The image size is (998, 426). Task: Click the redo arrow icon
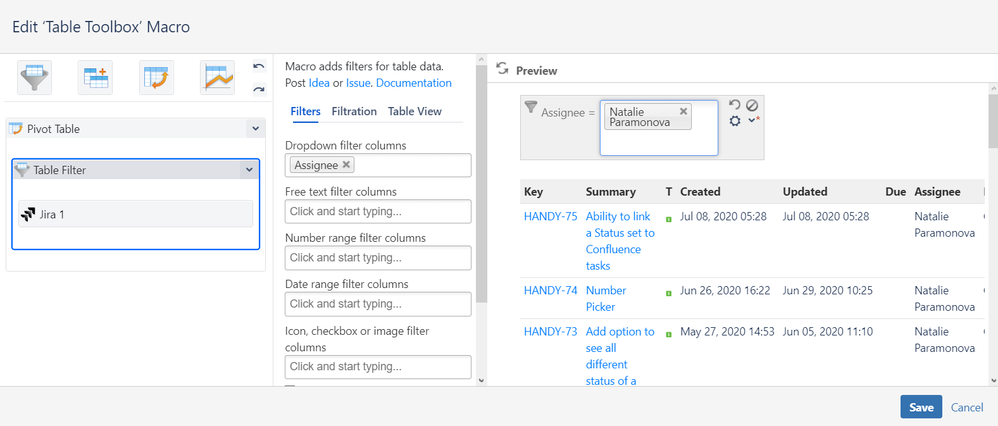258,89
